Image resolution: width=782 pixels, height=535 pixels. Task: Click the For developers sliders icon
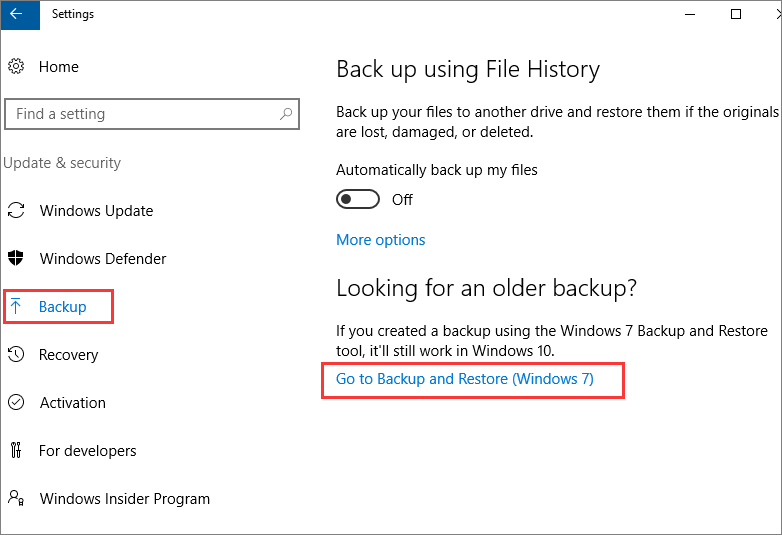[x=16, y=451]
